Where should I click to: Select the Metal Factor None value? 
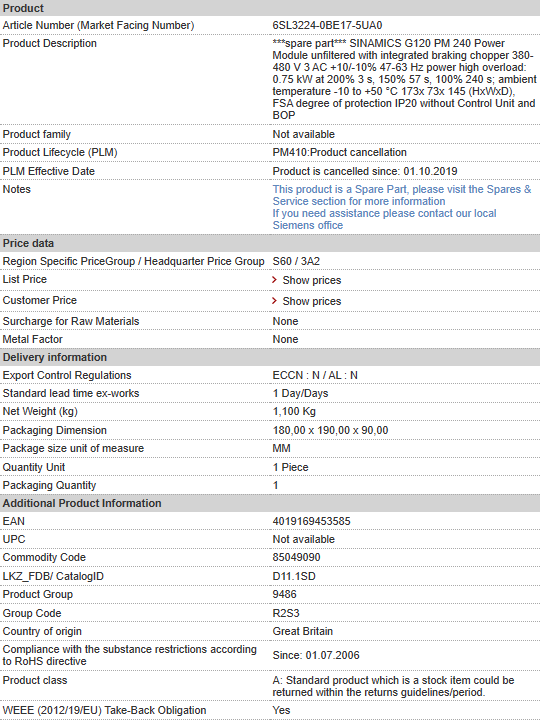(x=285, y=339)
